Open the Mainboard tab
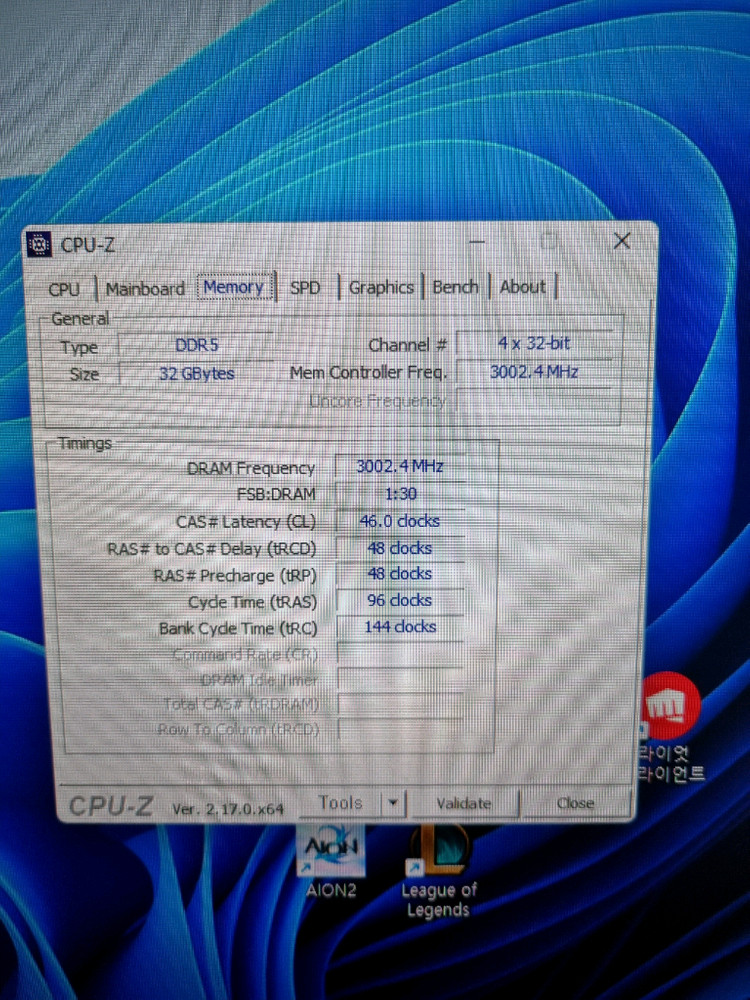 [x=145, y=289]
